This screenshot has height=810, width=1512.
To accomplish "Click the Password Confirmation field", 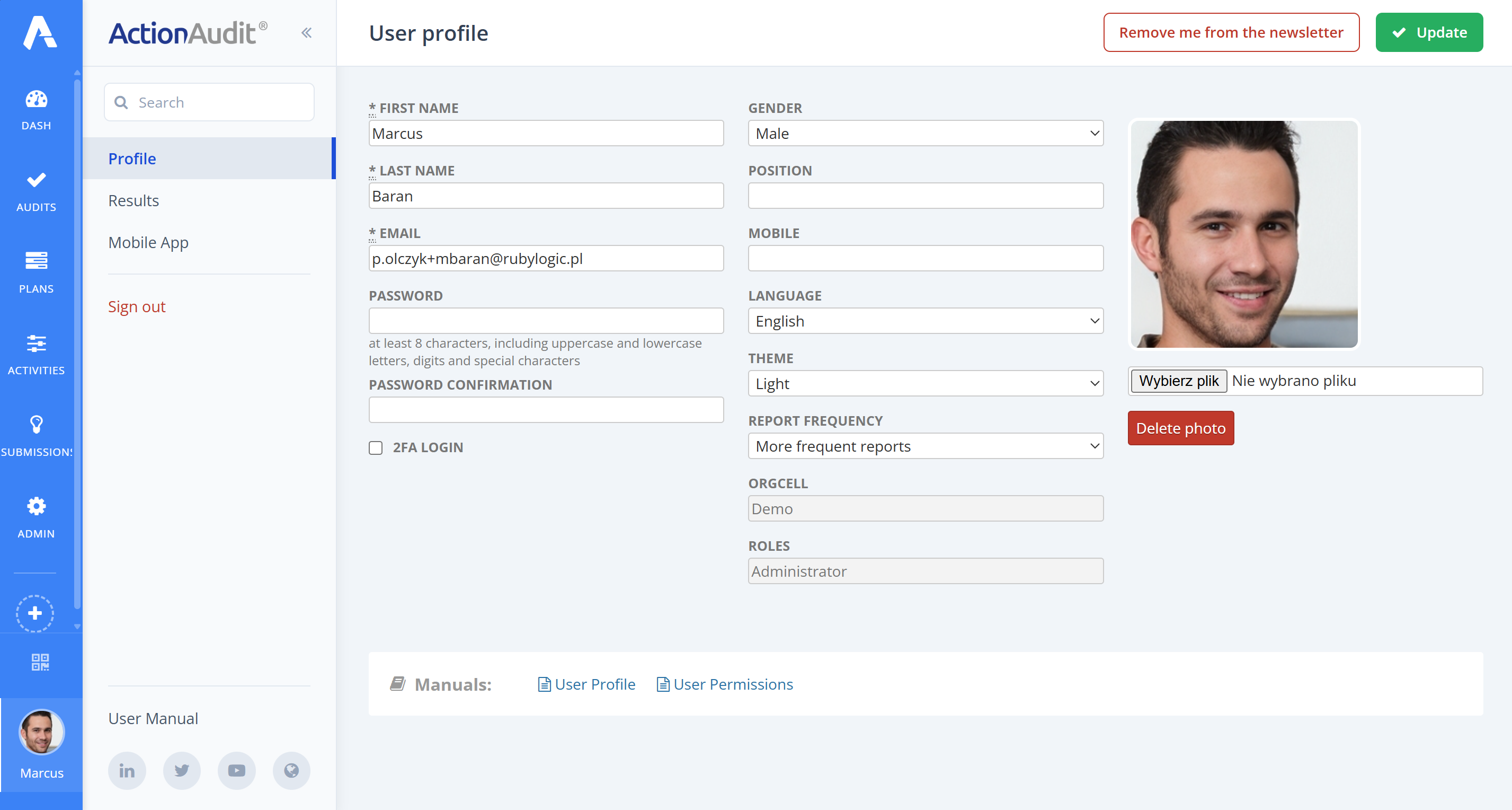I will click(546, 410).
